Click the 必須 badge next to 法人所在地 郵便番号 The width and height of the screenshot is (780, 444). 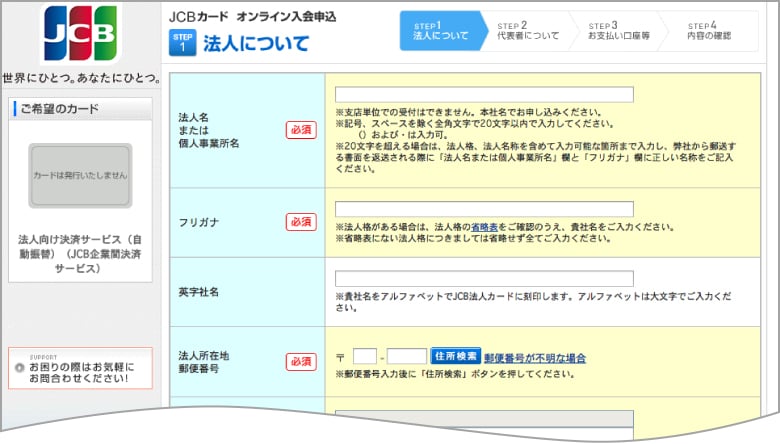click(x=301, y=361)
